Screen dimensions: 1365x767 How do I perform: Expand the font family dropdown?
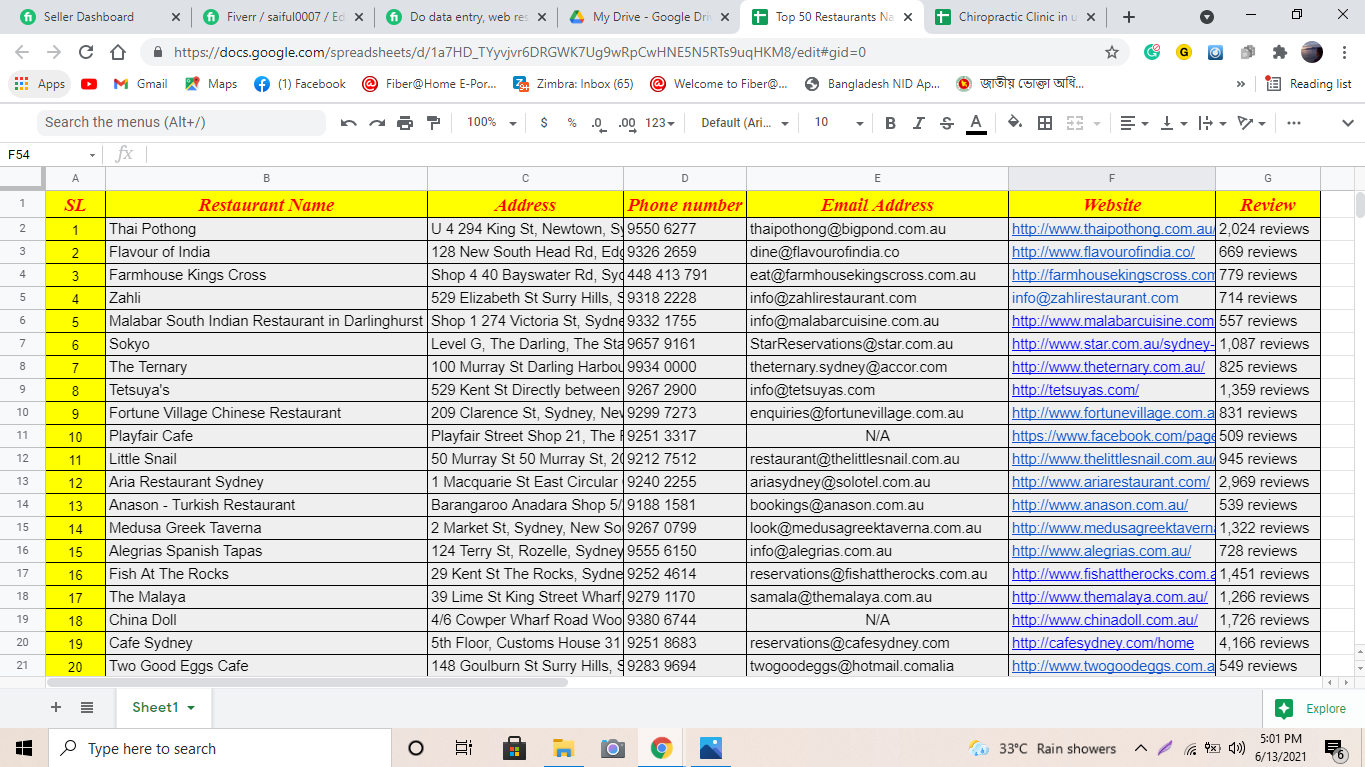point(744,123)
